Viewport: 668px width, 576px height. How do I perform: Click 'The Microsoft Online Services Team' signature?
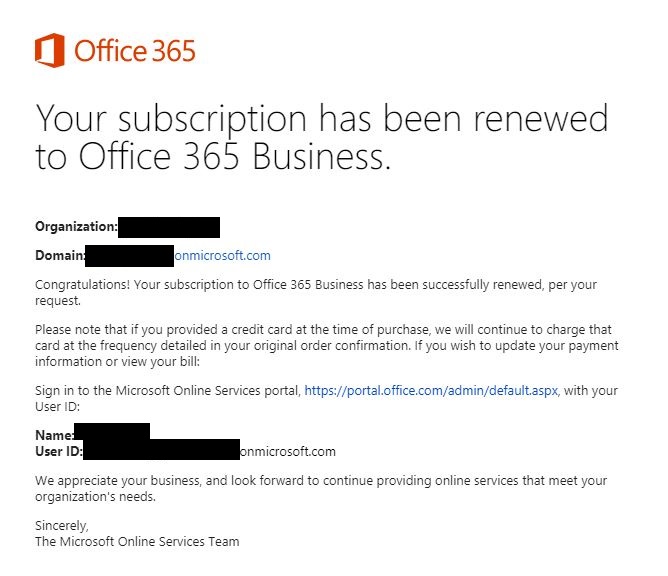click(x=137, y=541)
